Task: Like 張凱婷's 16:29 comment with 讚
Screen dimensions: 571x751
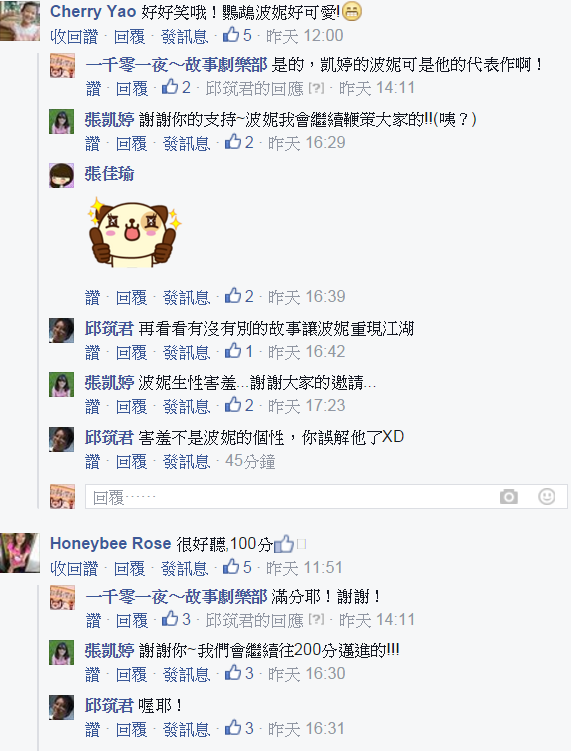Action: (x=92, y=143)
